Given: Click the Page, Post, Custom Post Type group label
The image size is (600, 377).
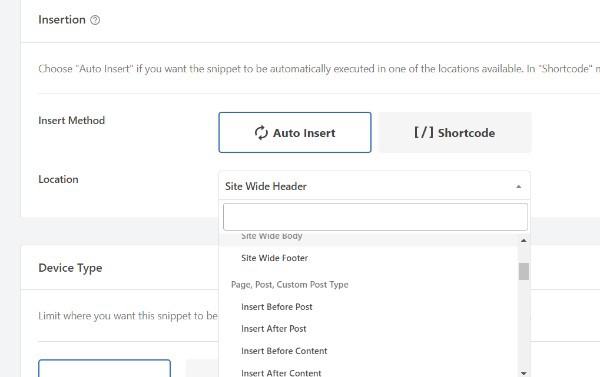Looking at the screenshot, I should pyautogui.click(x=290, y=285).
